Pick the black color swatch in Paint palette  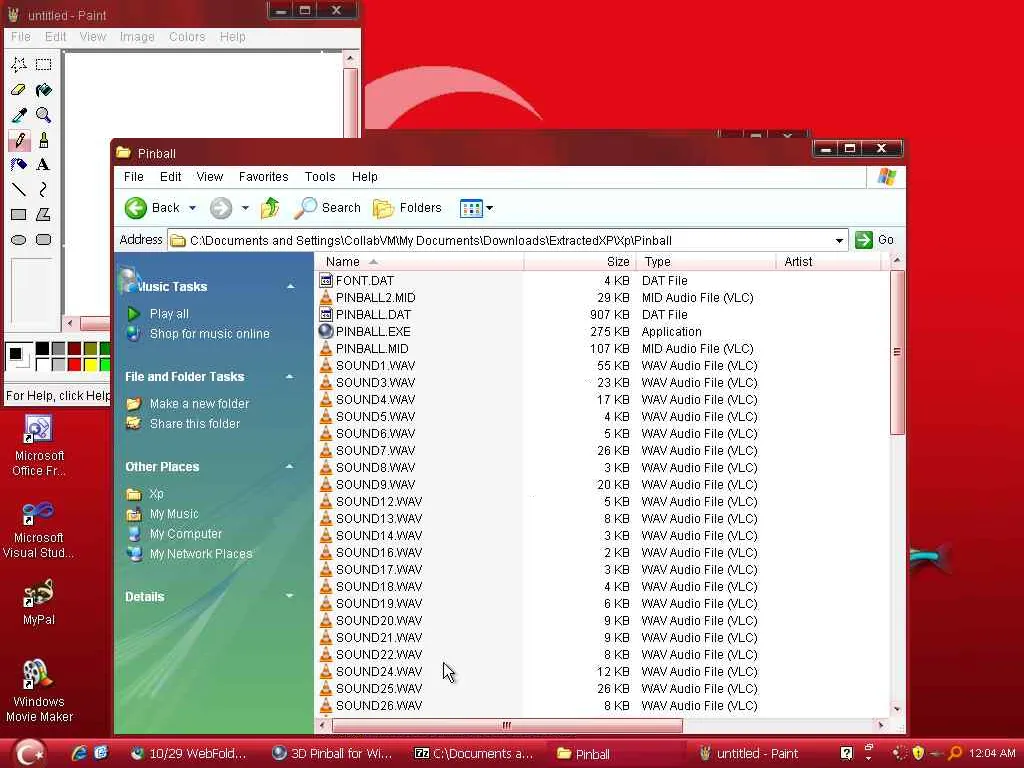click(42, 349)
